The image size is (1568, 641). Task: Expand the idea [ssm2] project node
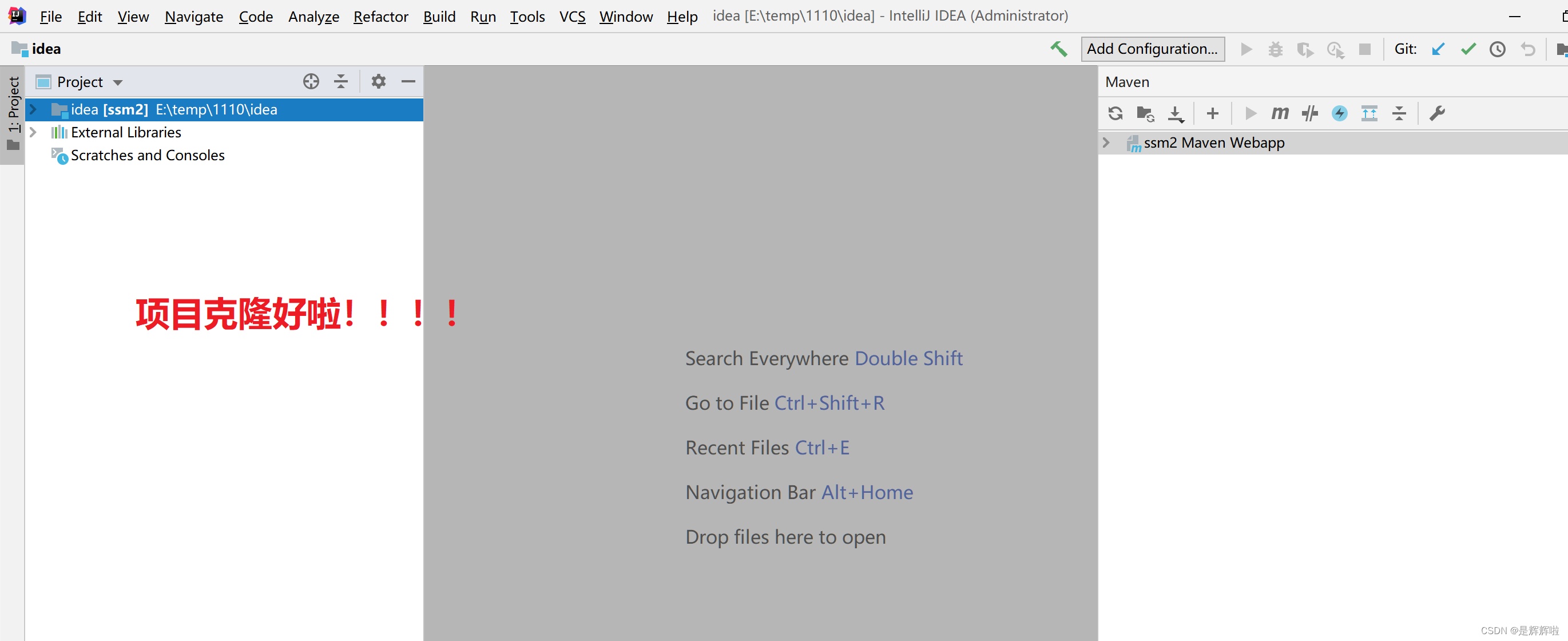pos(34,109)
